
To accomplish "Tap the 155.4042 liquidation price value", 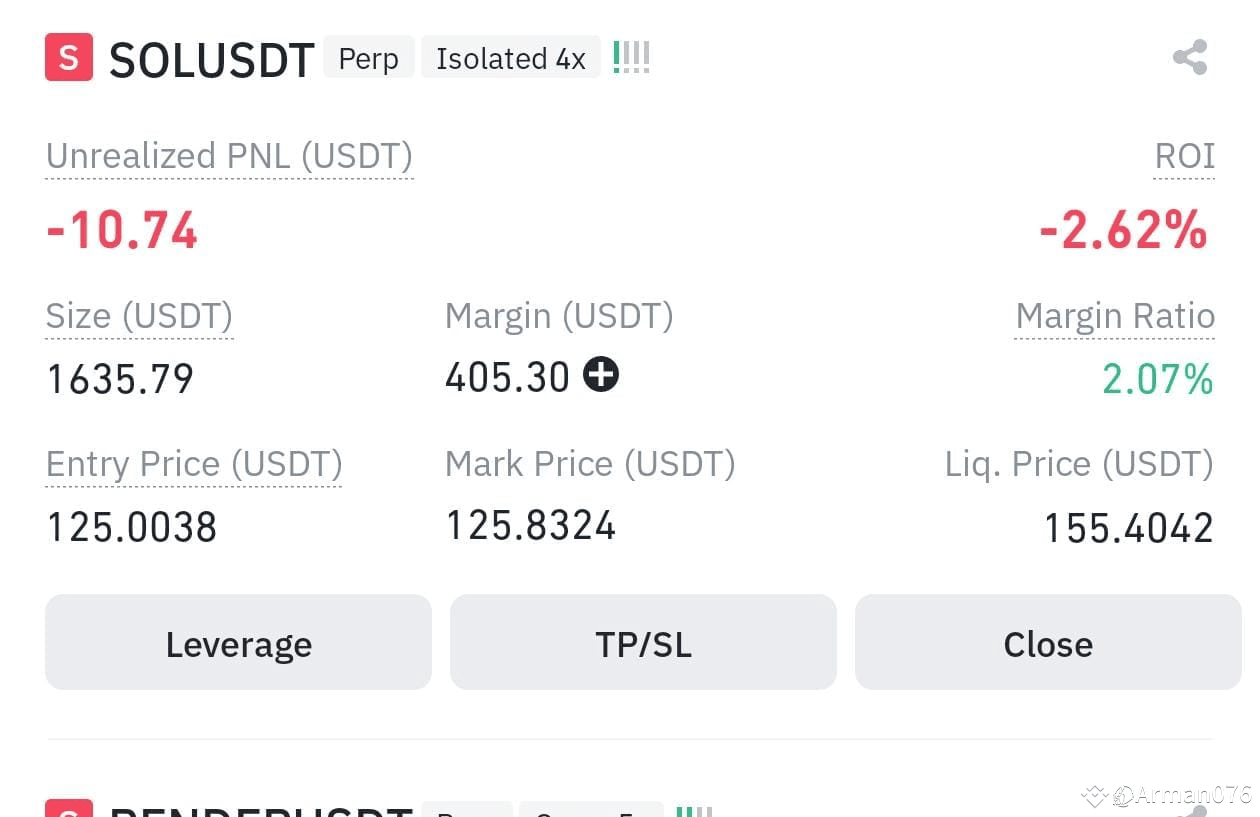I will coord(1129,527).
